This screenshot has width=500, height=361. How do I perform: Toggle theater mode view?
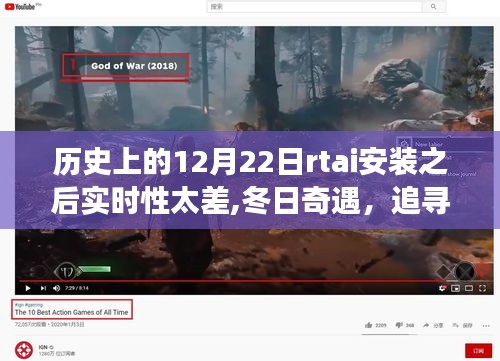[x=469, y=288]
